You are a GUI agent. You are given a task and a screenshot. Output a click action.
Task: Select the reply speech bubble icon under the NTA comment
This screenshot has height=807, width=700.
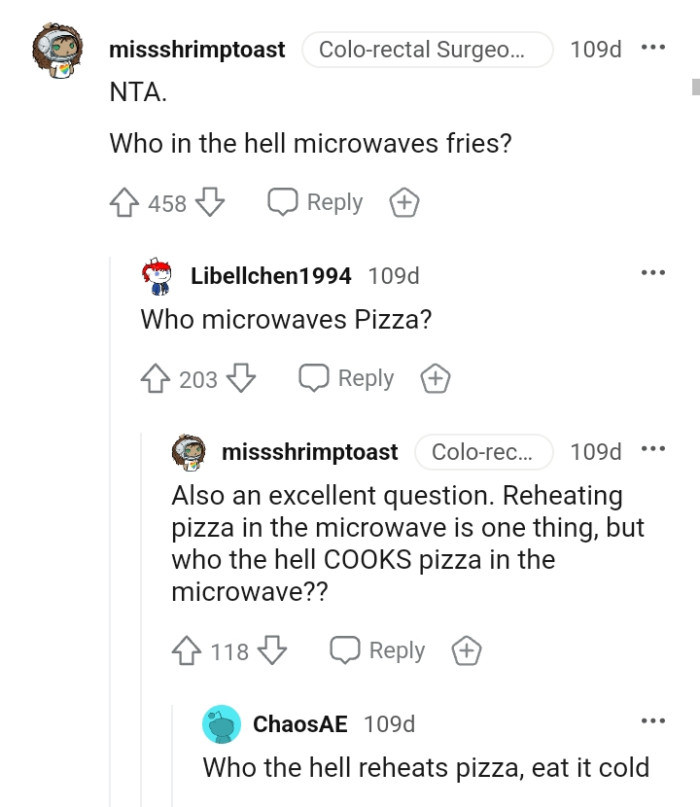[283, 202]
